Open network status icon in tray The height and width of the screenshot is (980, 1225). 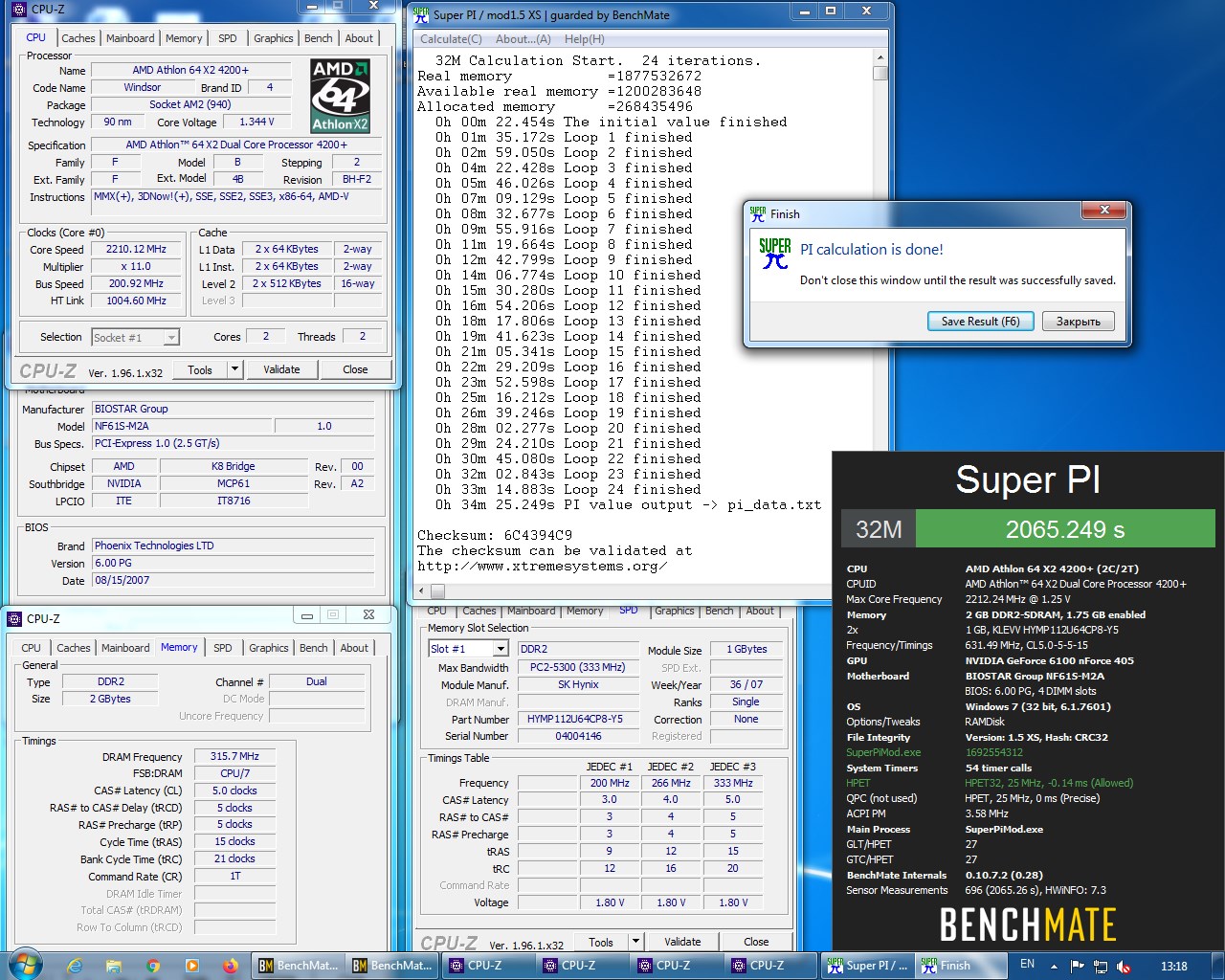(x=1101, y=966)
